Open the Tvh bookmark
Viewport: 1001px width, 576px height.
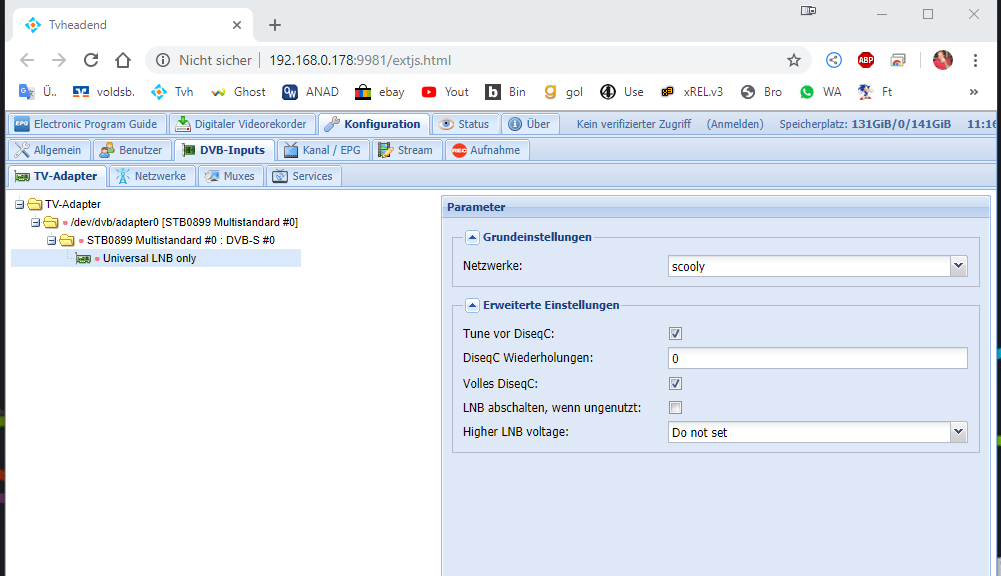[172, 92]
